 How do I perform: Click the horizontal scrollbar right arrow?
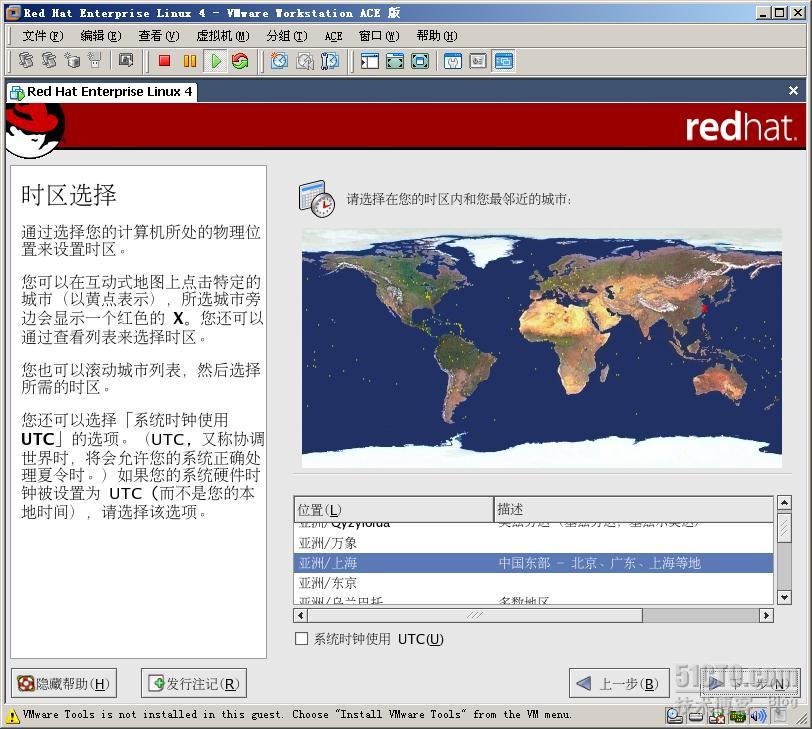point(766,615)
